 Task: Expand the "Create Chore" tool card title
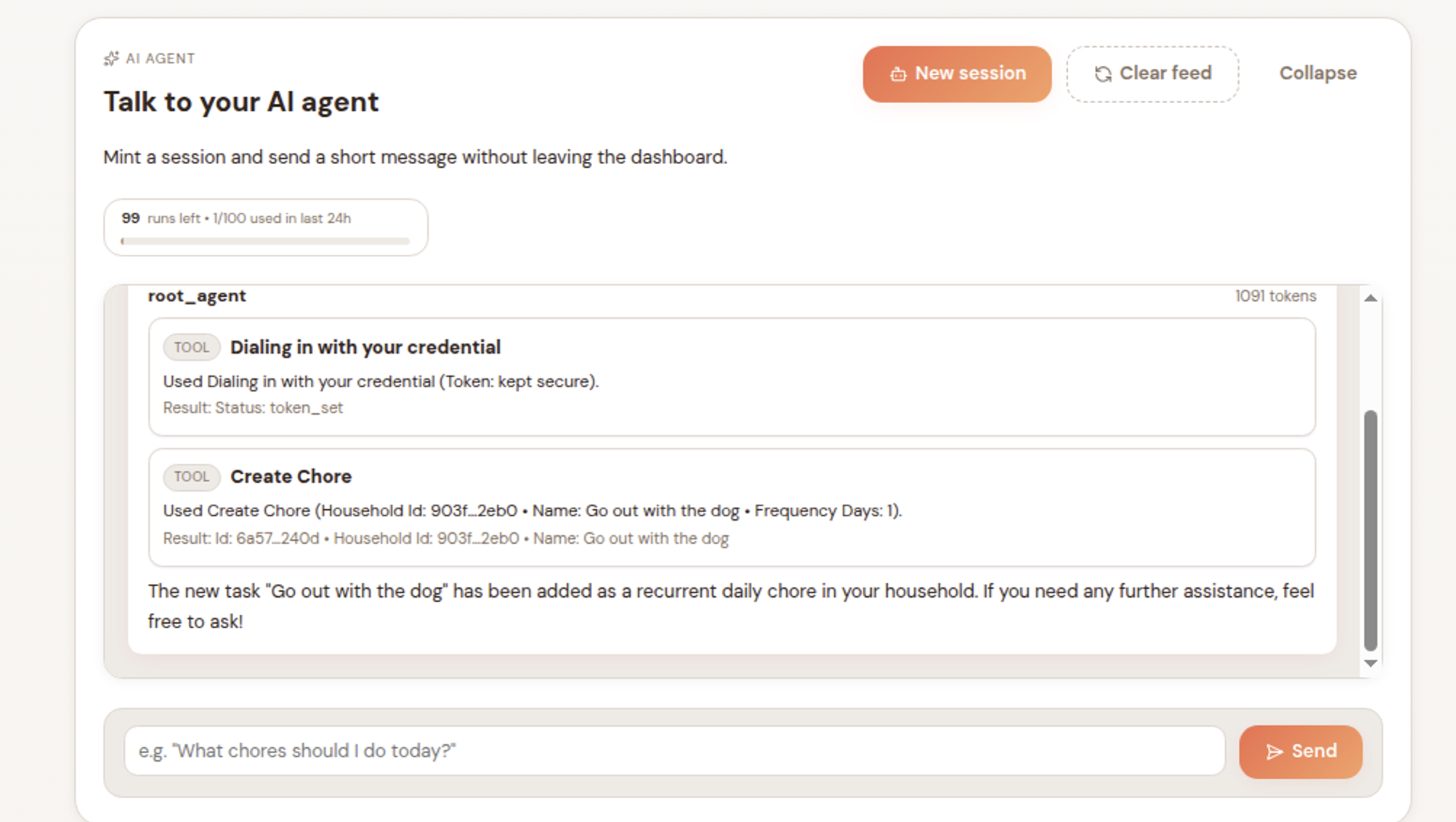(x=291, y=476)
